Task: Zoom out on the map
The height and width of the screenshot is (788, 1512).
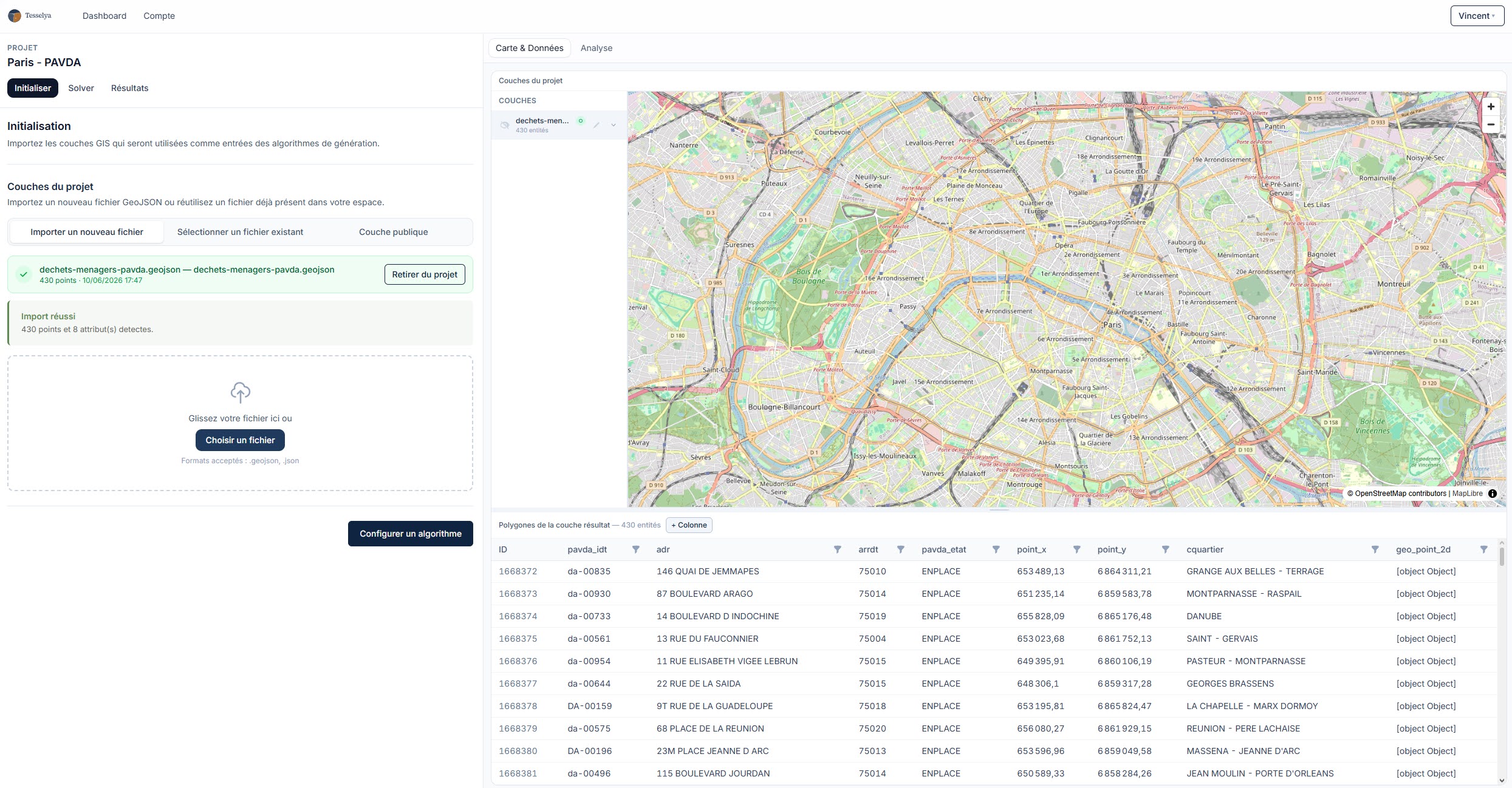Action: point(1491,124)
